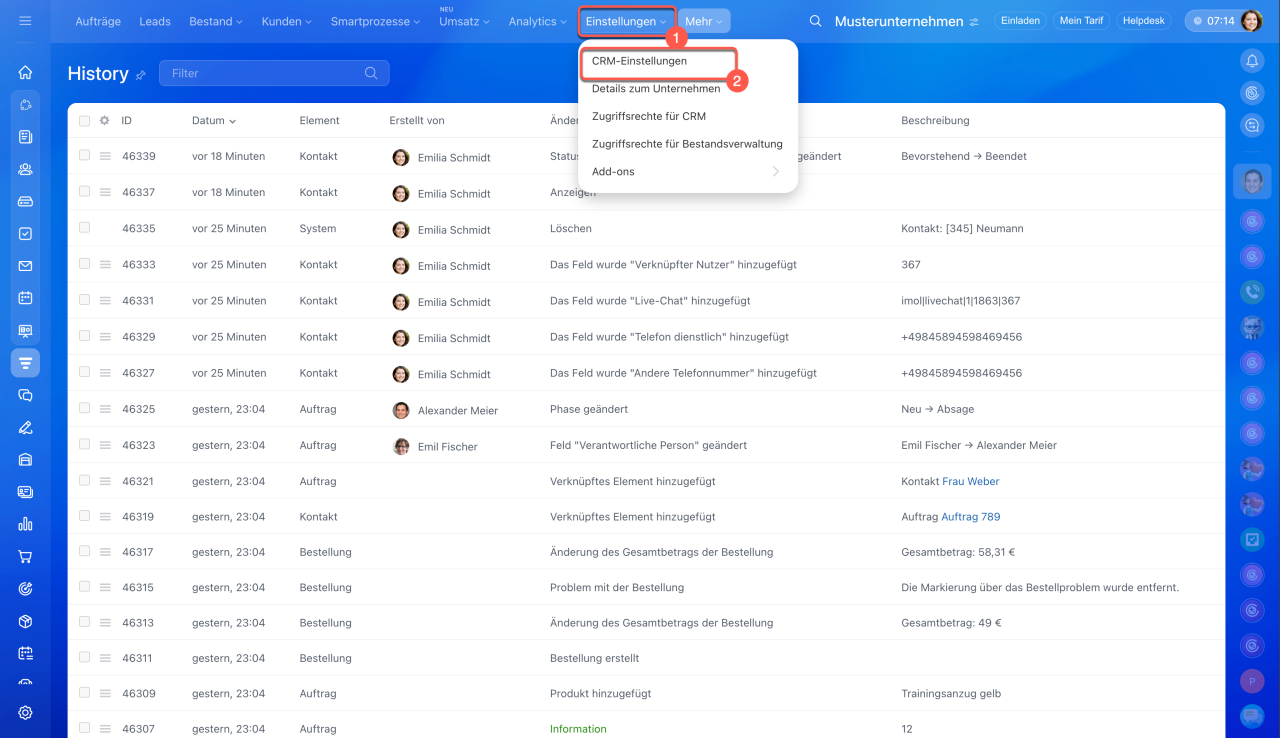The image size is (1280, 738).
Task: Click the search magnifier icon in the header
Action: pos(815,21)
